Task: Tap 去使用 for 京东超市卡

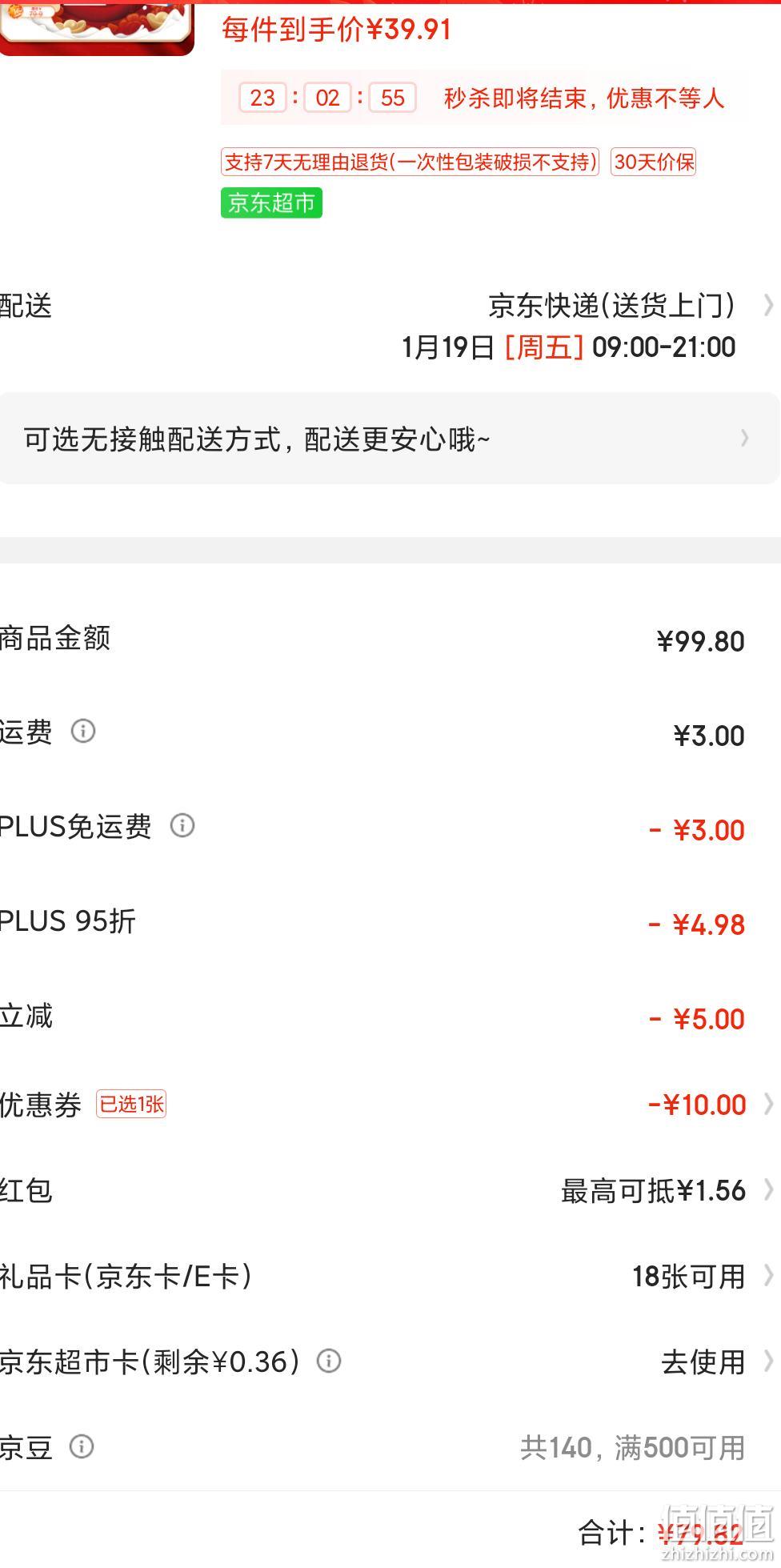Action: click(x=703, y=1361)
